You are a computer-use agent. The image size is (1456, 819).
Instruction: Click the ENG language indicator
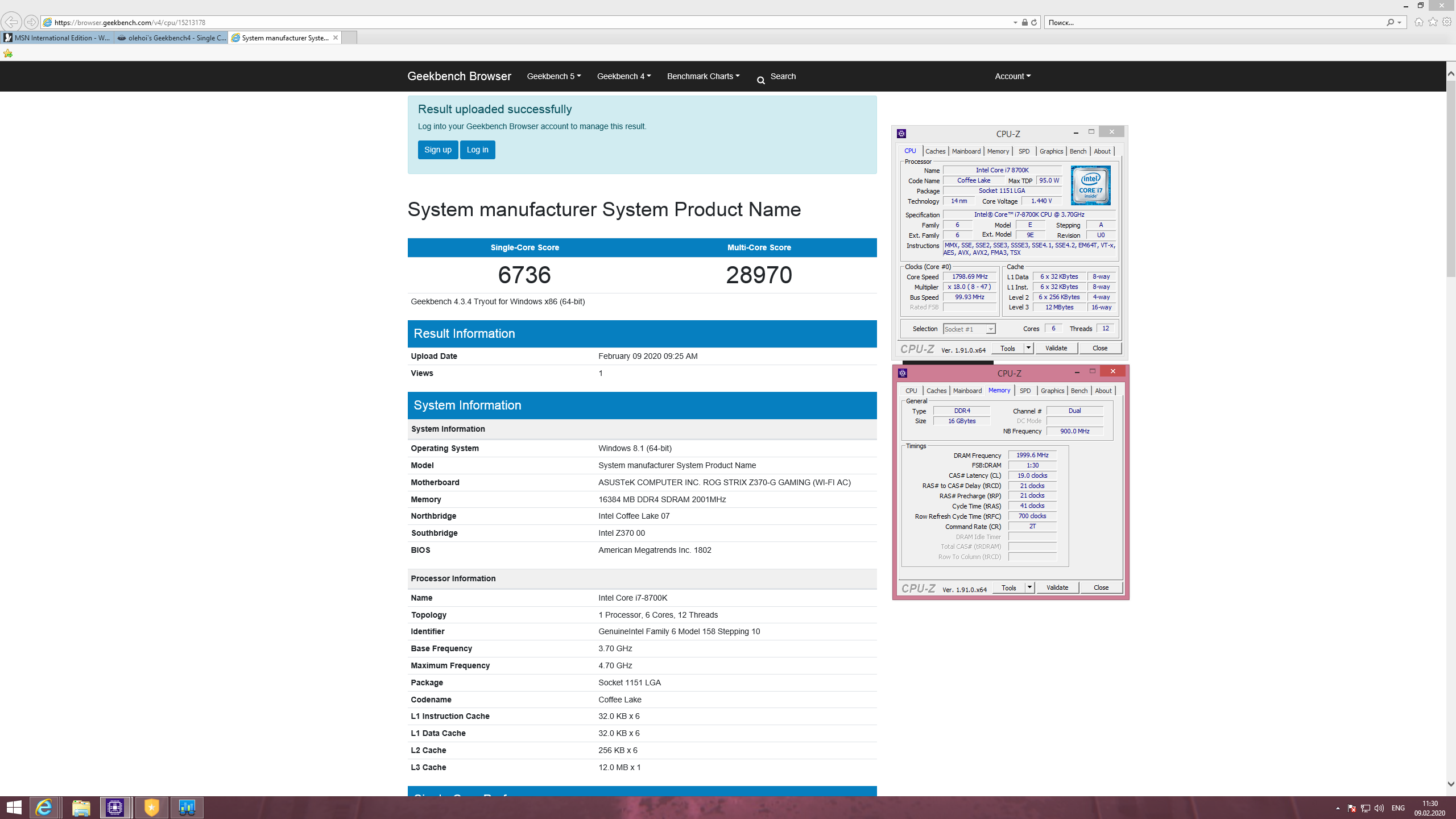coord(1398,808)
